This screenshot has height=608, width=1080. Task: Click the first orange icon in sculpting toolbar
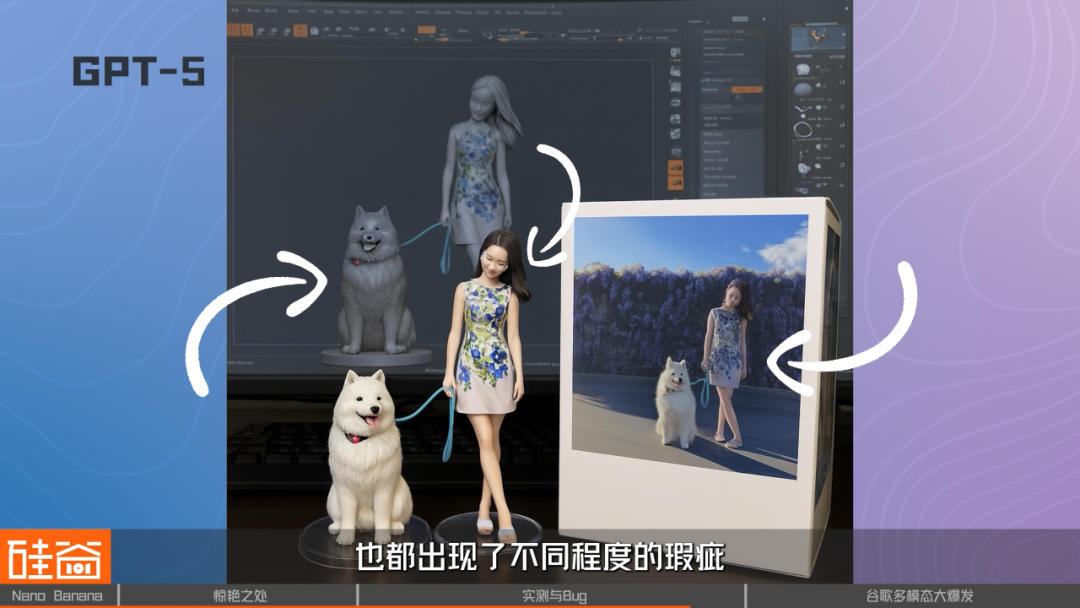pos(233,30)
